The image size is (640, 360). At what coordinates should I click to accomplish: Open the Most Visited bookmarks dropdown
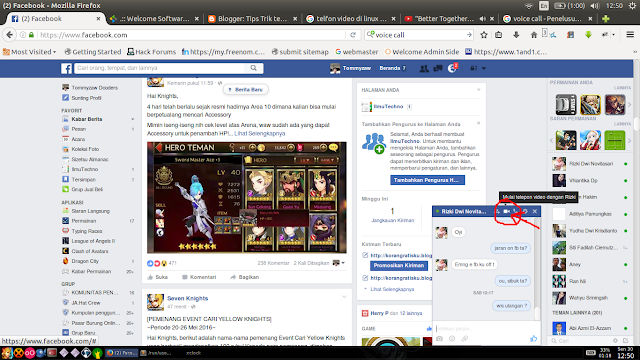[29, 52]
